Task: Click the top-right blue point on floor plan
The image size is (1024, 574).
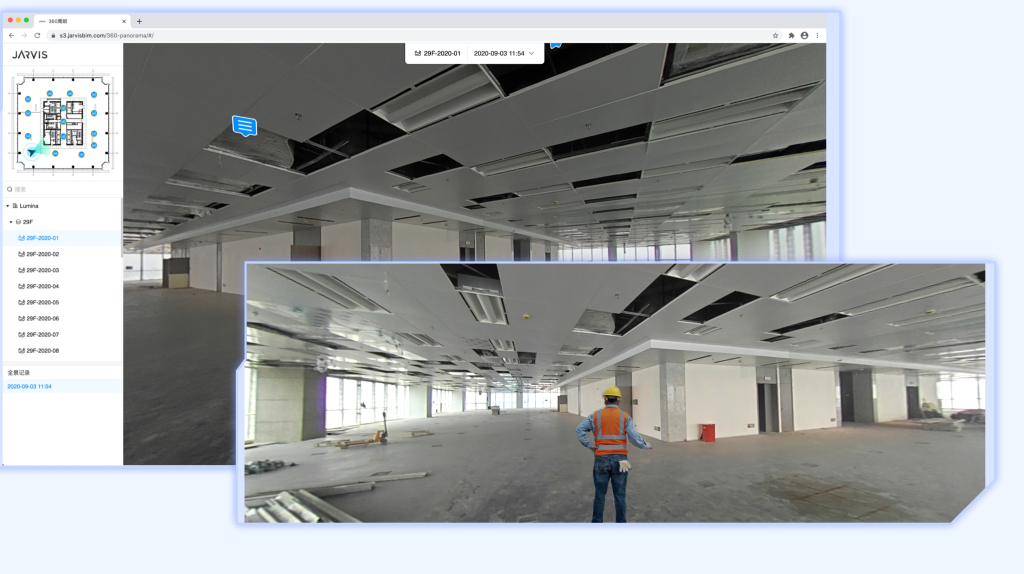Action: point(94,95)
